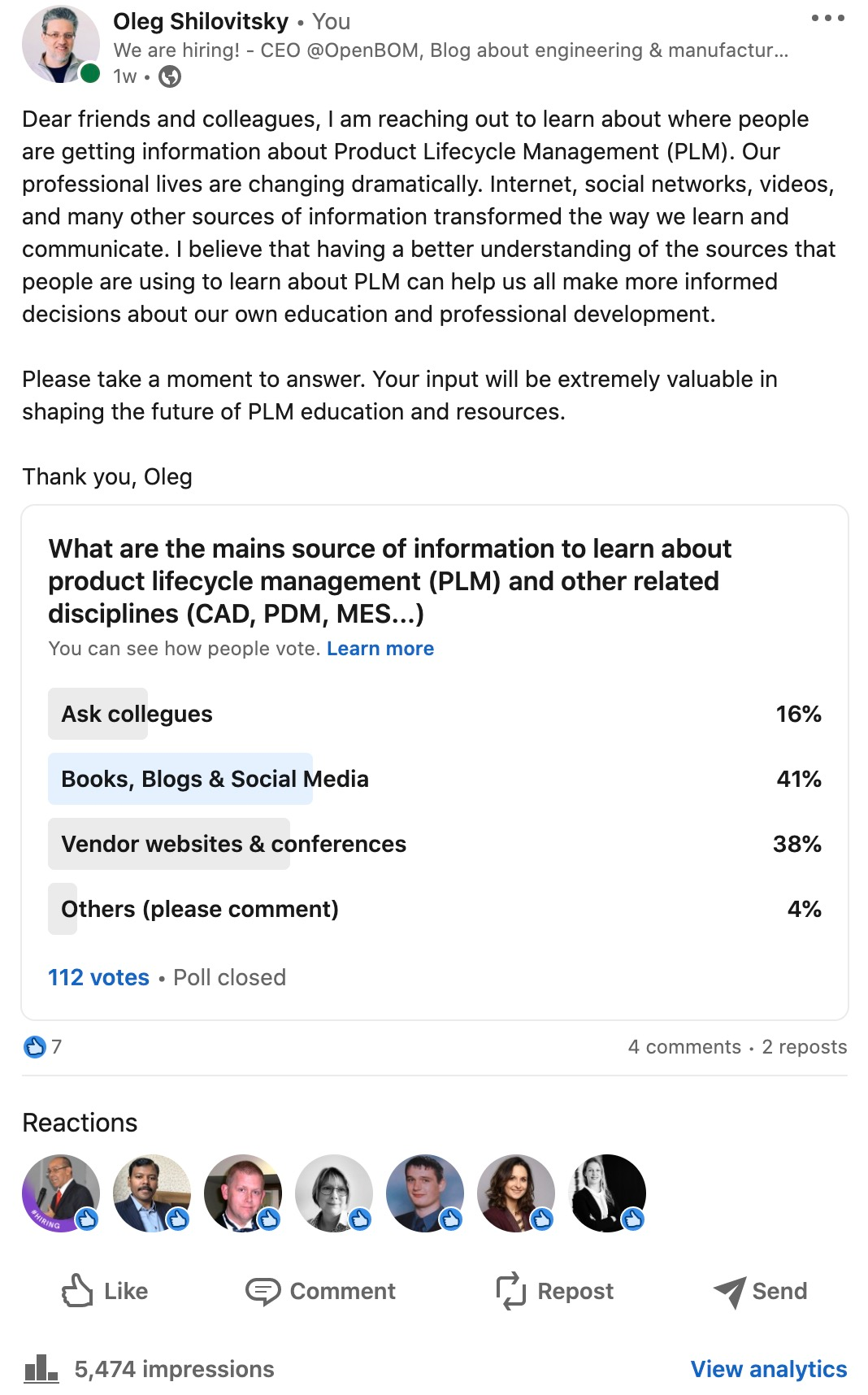Image resolution: width=868 pixels, height=1395 pixels.
Task: Click the Like thumbs-up icon
Action: [x=78, y=1291]
